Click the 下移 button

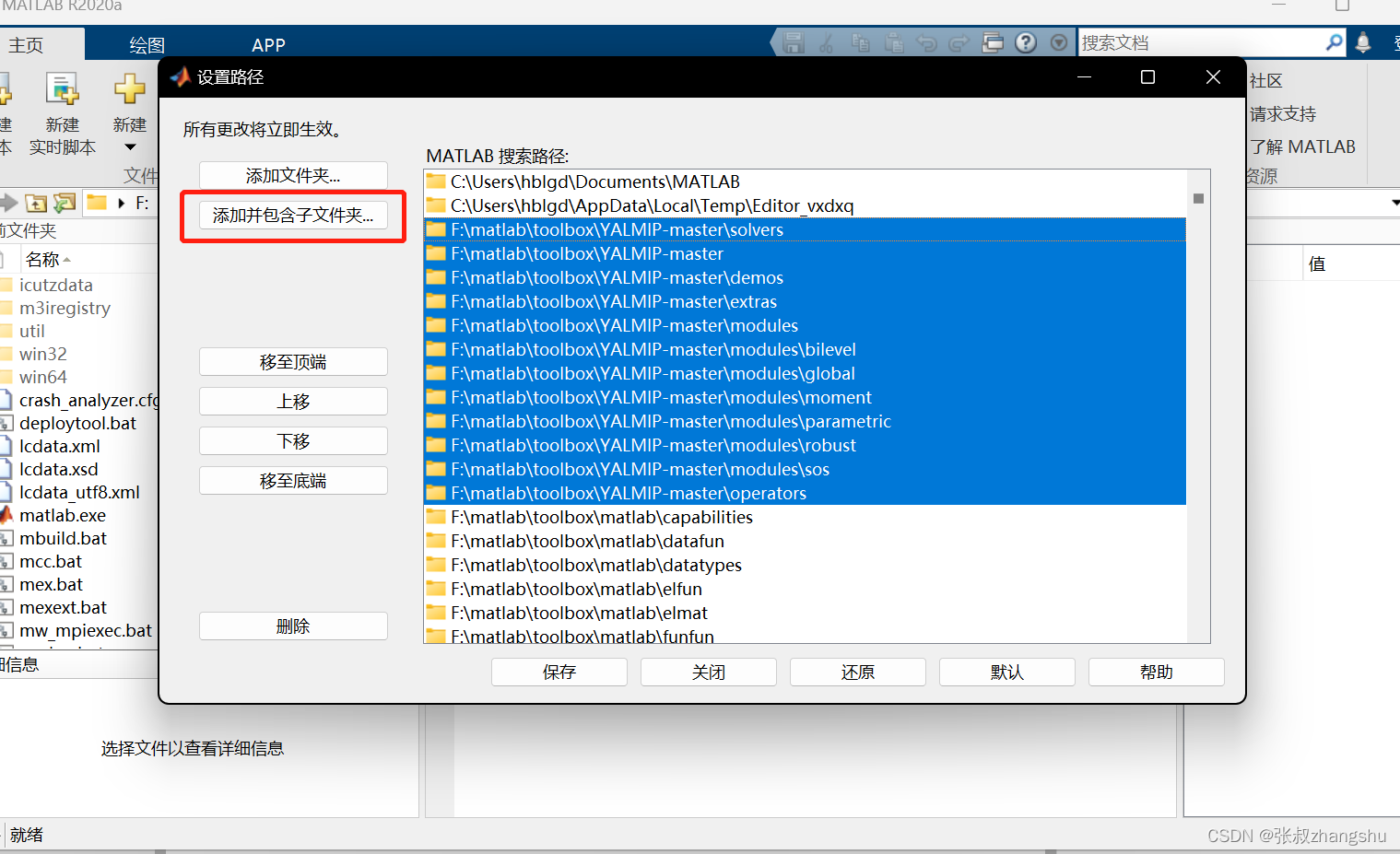293,441
